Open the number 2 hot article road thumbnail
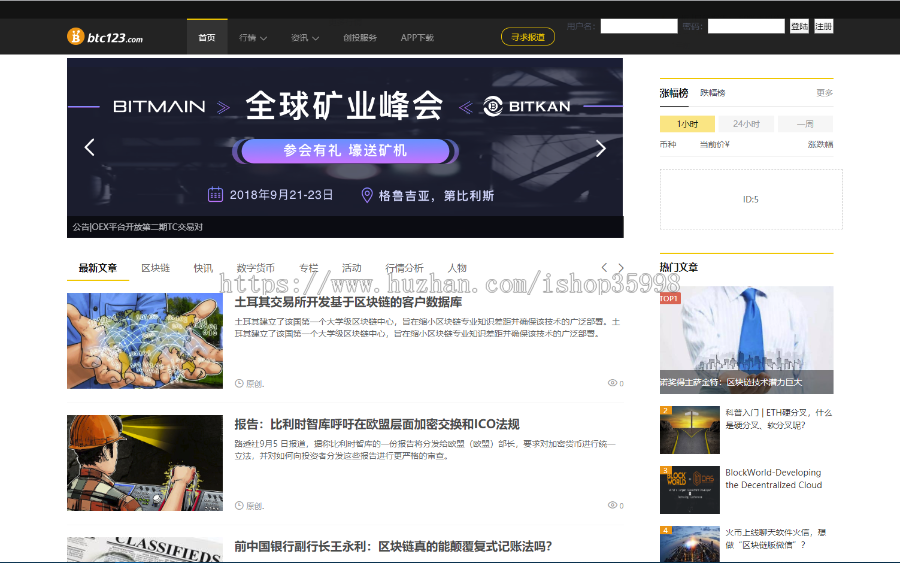900x563 pixels. point(689,430)
